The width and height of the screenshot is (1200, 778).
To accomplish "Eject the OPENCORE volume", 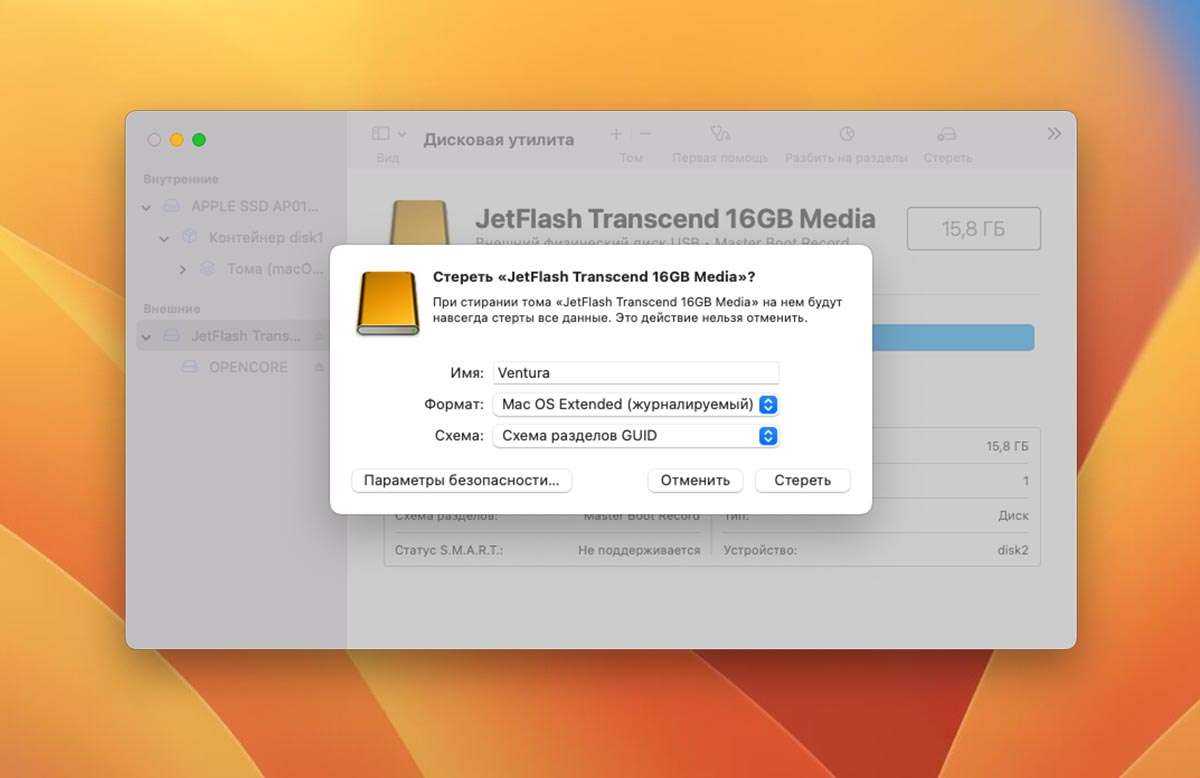I will tap(319, 367).
